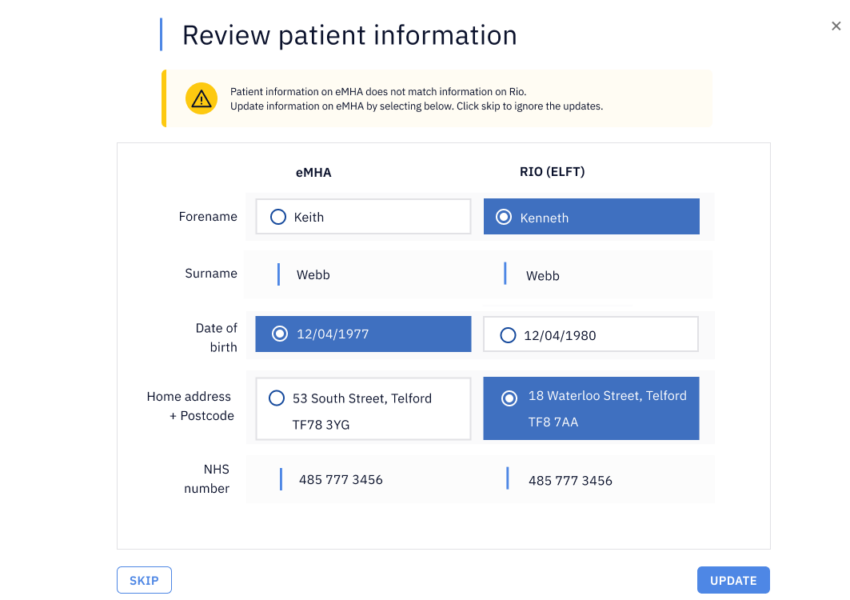Close the Review patient information dialog
Screen dimensions: 850x600
836,26
